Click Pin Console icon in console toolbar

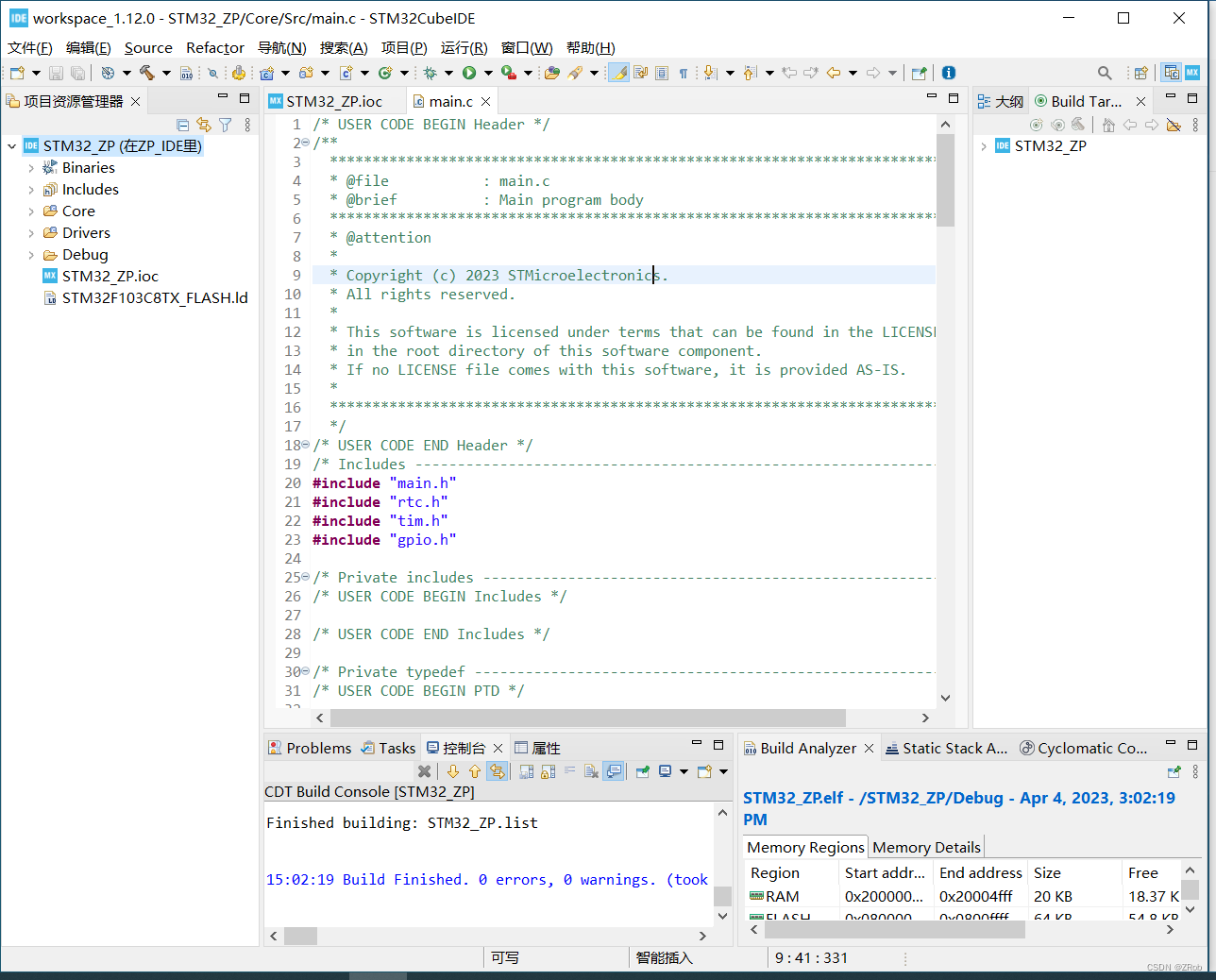click(x=643, y=771)
